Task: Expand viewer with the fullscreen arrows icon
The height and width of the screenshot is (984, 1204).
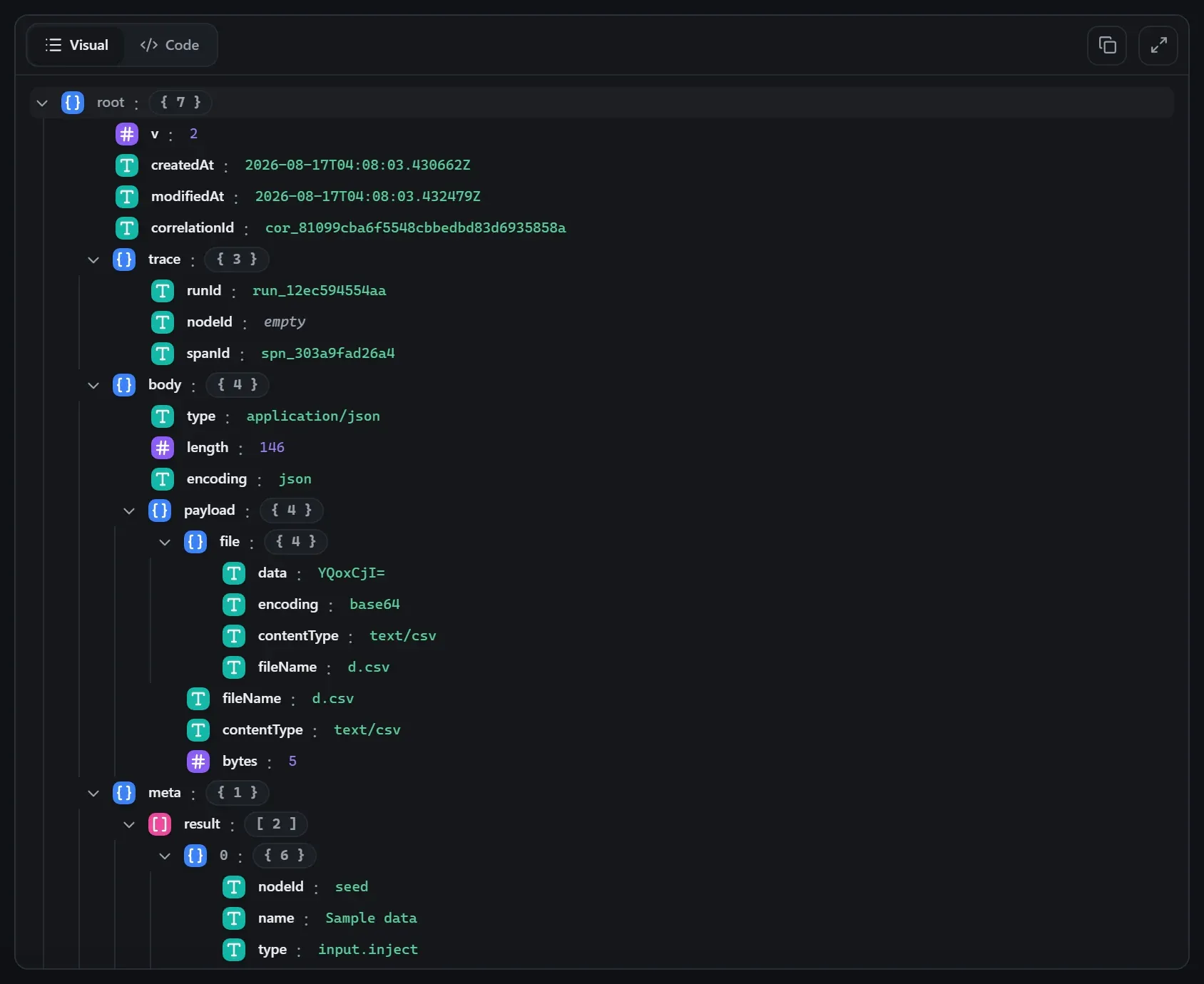Action: click(x=1158, y=46)
